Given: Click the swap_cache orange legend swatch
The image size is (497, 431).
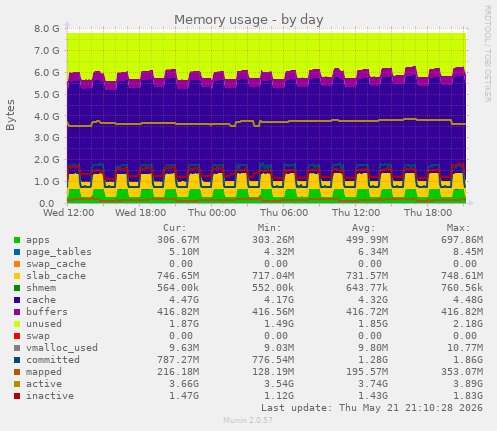Looking at the screenshot, I should tap(17, 264).
